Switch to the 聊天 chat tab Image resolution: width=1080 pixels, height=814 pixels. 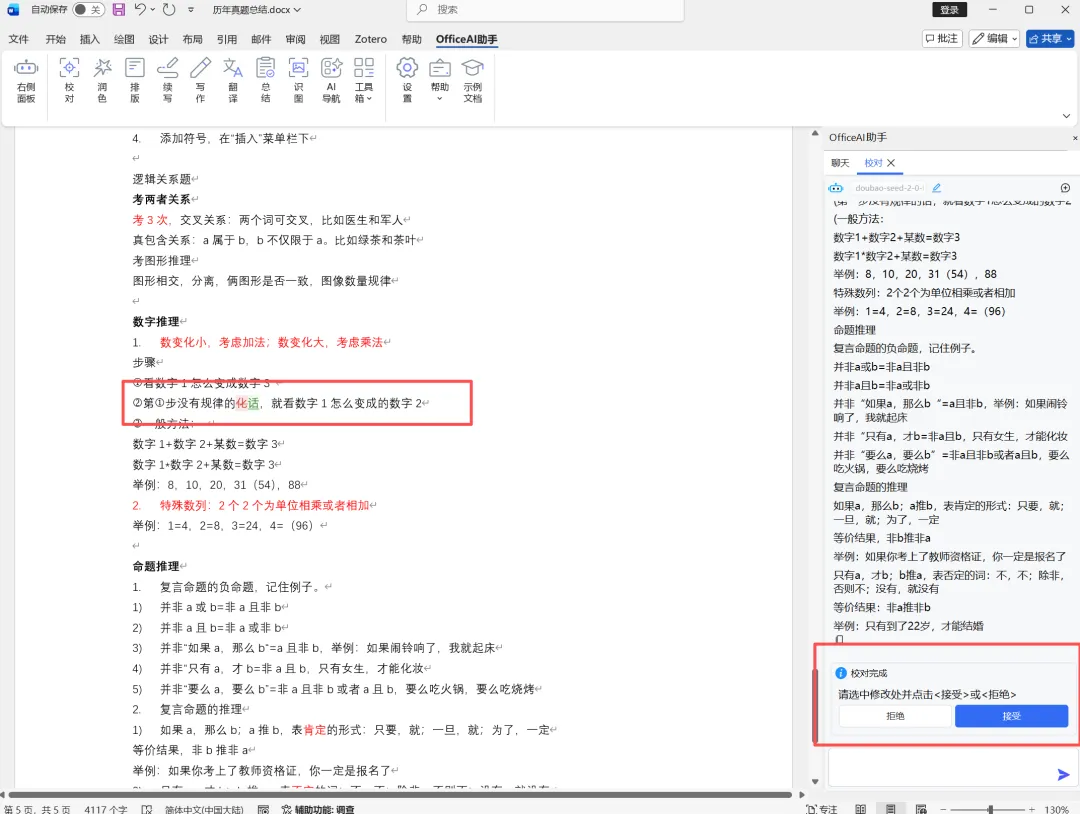(x=840, y=163)
